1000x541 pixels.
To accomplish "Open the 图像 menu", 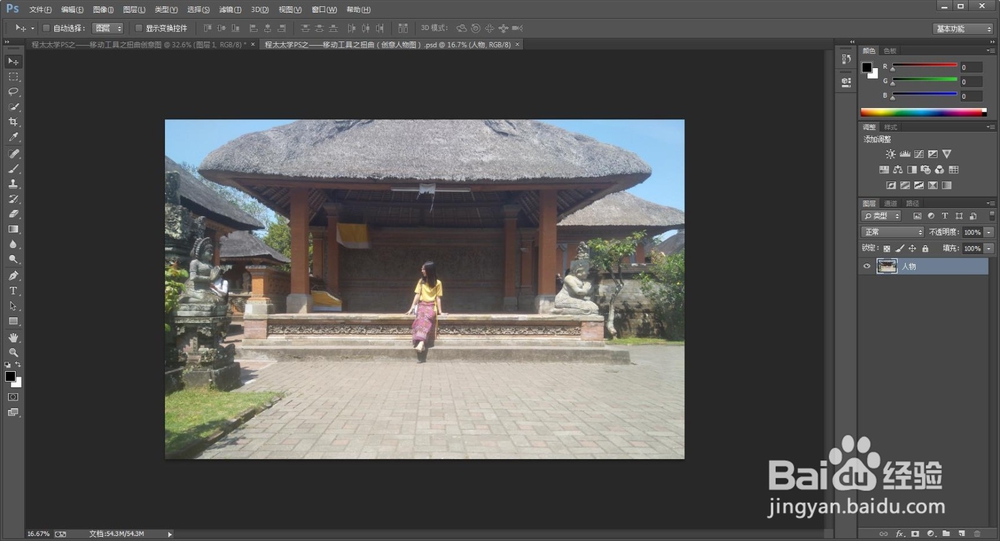I will (103, 10).
